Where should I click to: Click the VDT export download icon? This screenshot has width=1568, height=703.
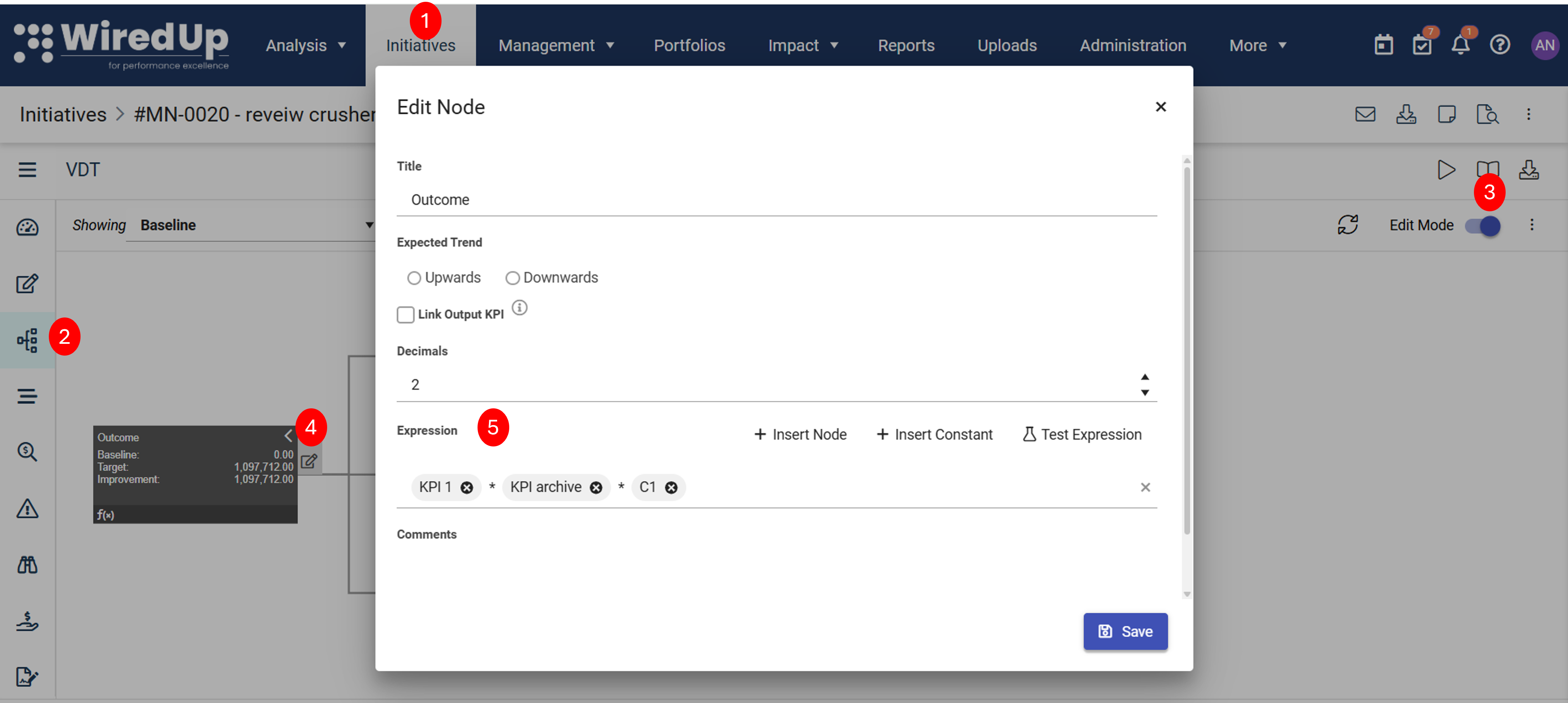point(1528,170)
